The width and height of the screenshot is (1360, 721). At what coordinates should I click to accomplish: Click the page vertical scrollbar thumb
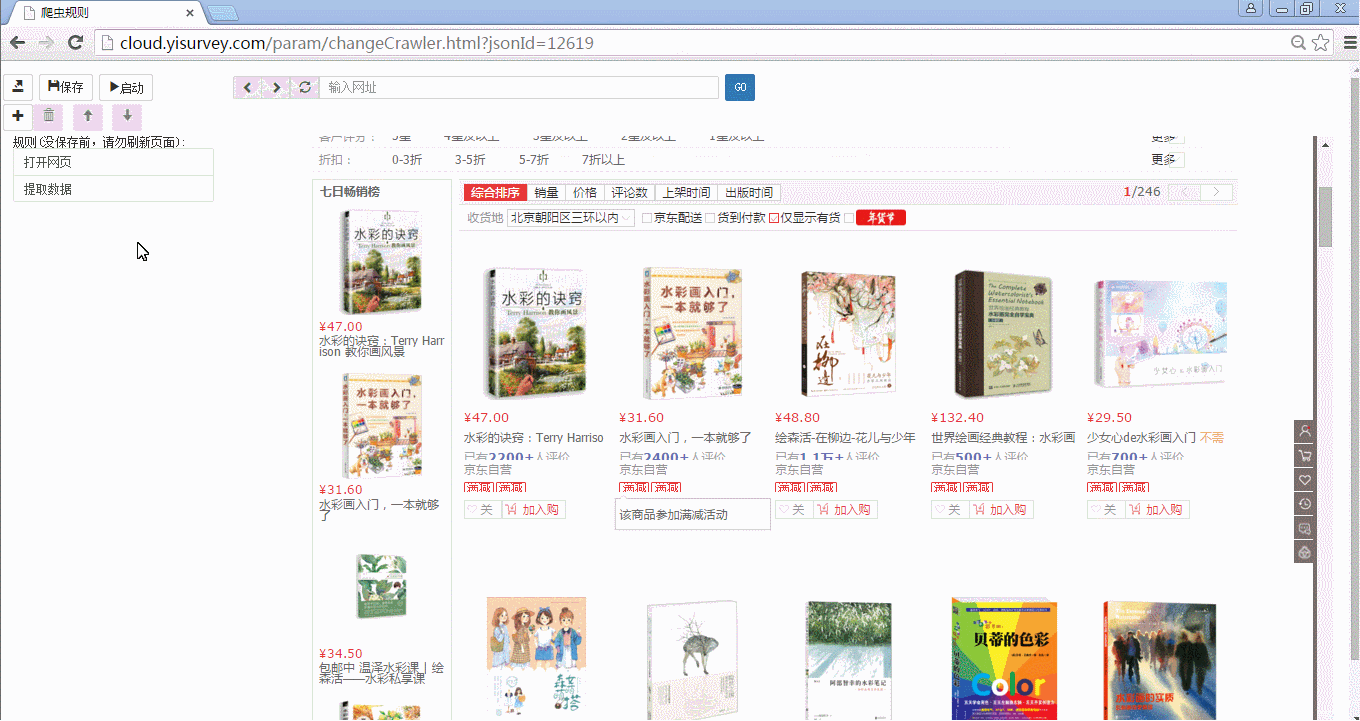pyautogui.click(x=1326, y=216)
